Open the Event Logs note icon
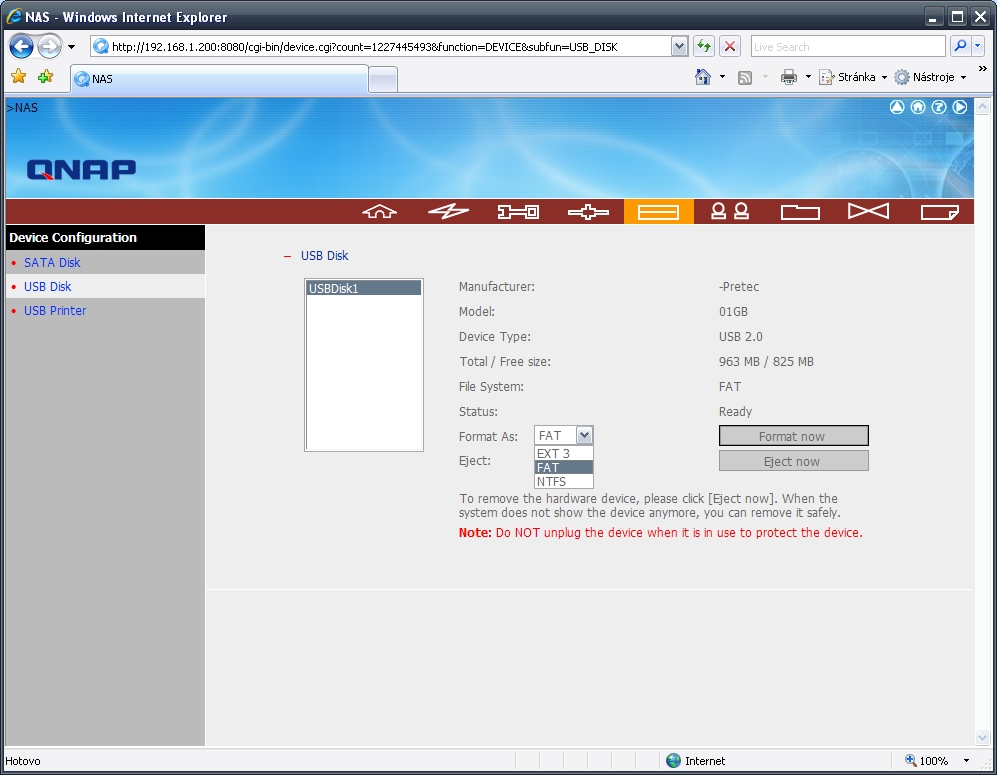This screenshot has width=997, height=775. point(940,212)
